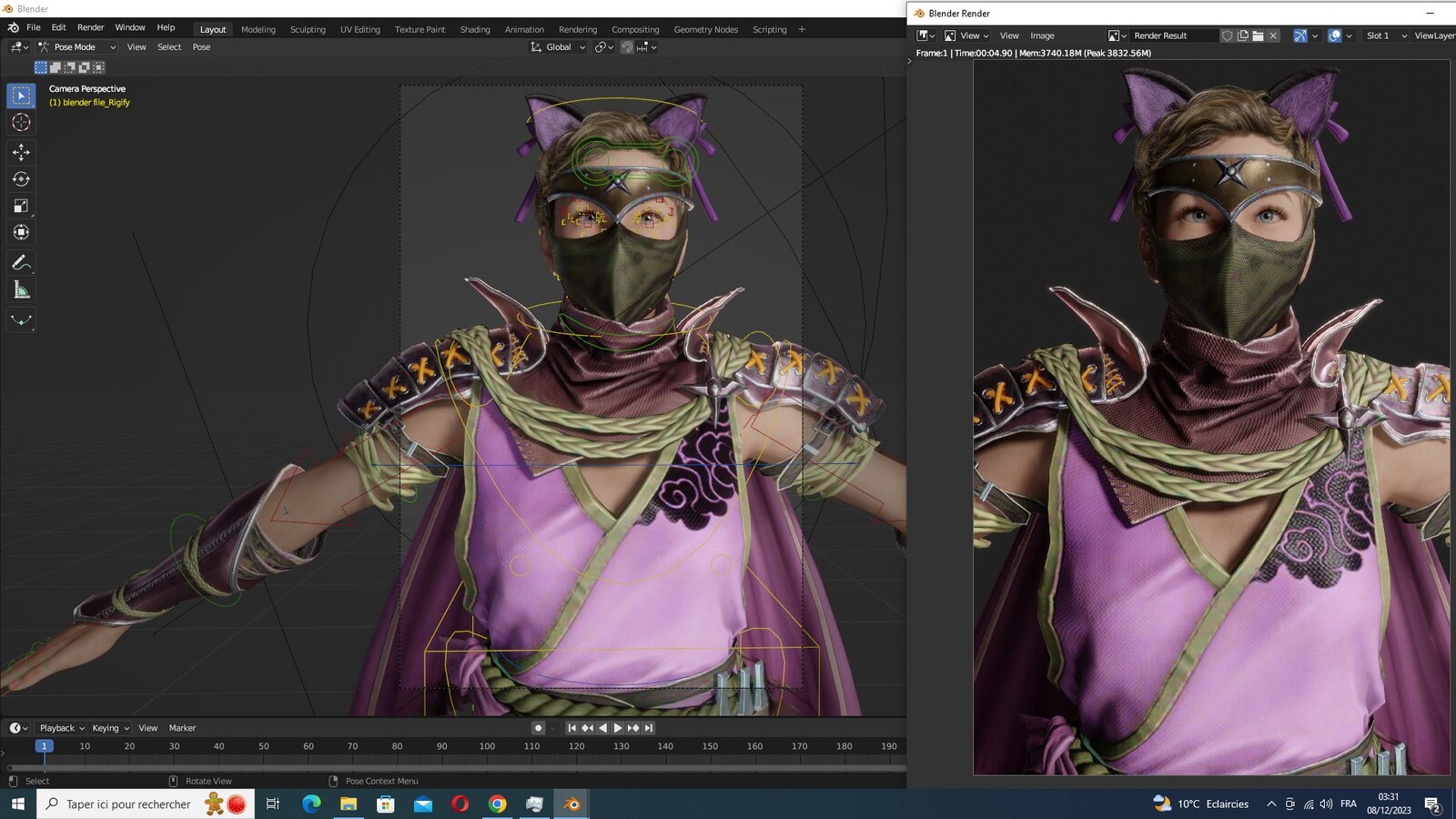
Task: Toggle snapping magnet in viewport header
Action: click(627, 47)
